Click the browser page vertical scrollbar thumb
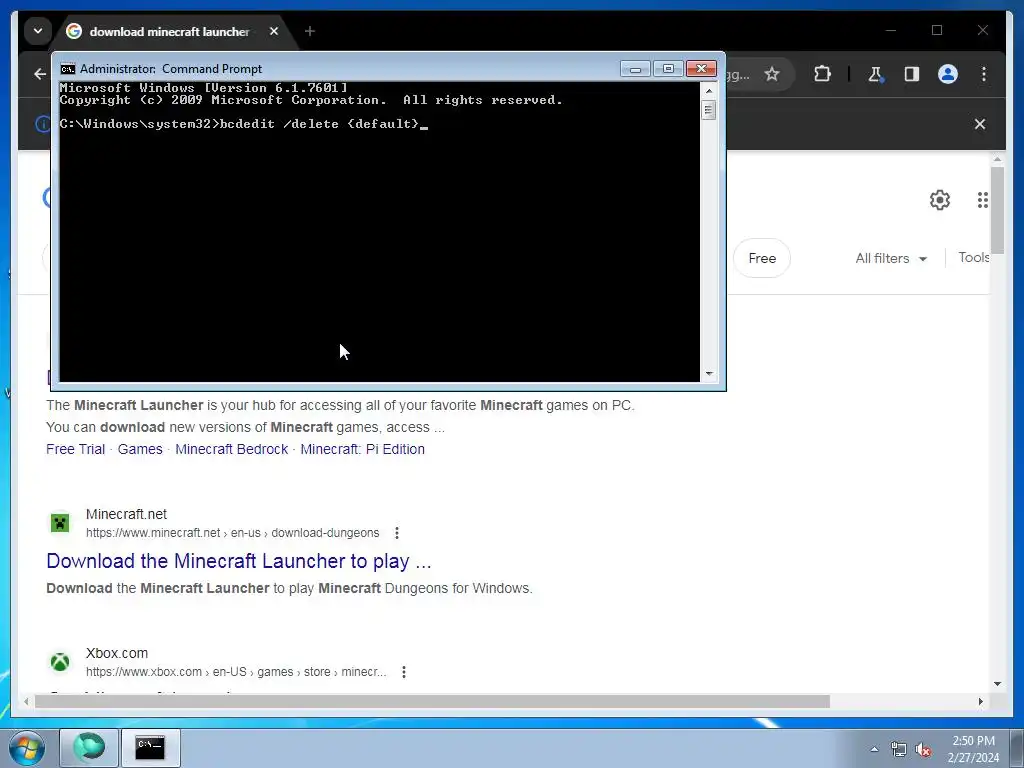Screen dimensions: 1024x768 tap(997, 210)
